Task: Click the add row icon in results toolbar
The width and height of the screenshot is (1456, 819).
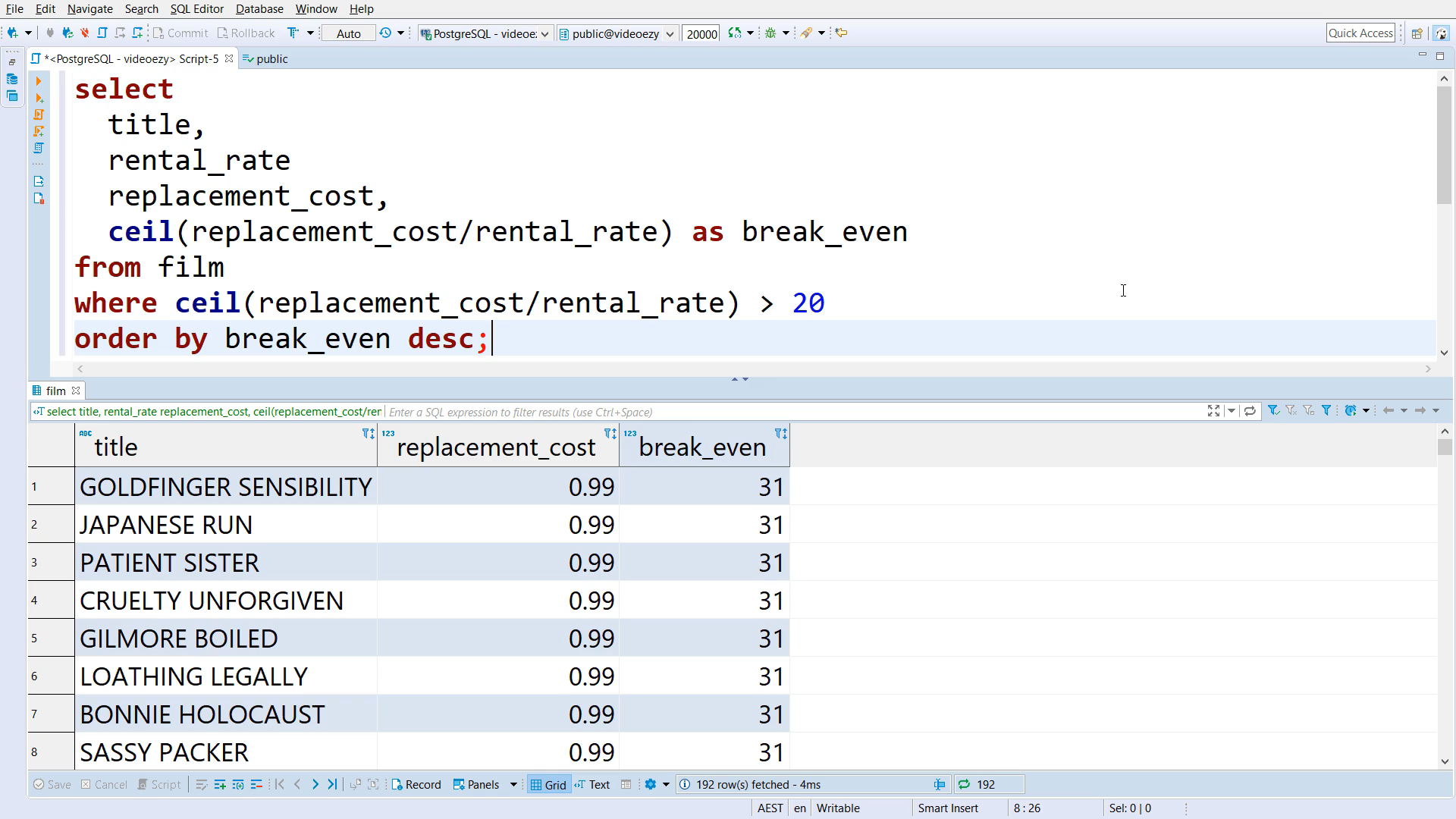Action: 220,785
